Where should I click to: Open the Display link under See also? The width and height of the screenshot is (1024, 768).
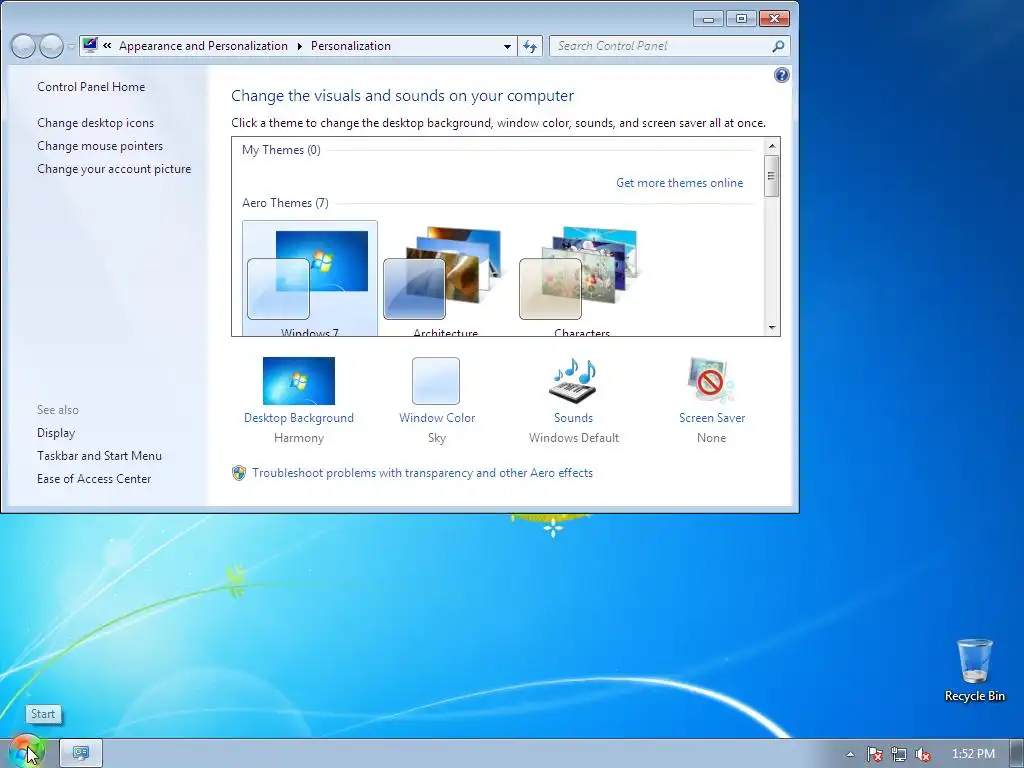(56, 433)
